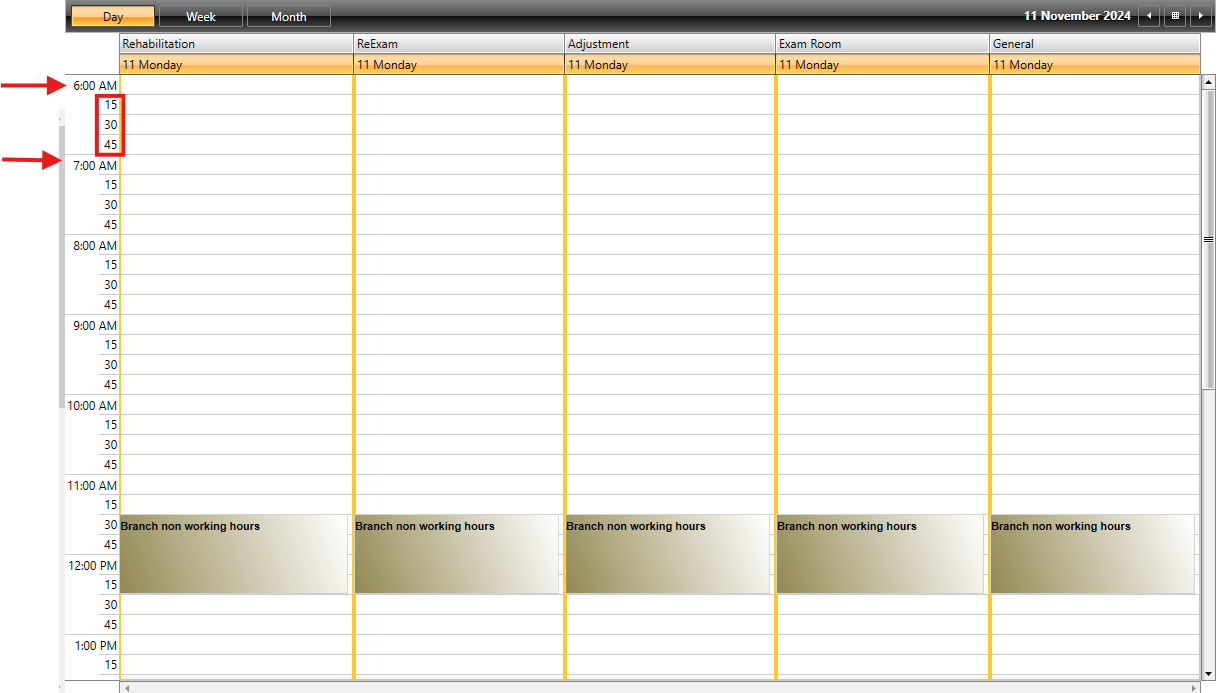Click the vertical scrollbar down arrow
Image resolution: width=1225 pixels, height=693 pixels.
(1208, 673)
